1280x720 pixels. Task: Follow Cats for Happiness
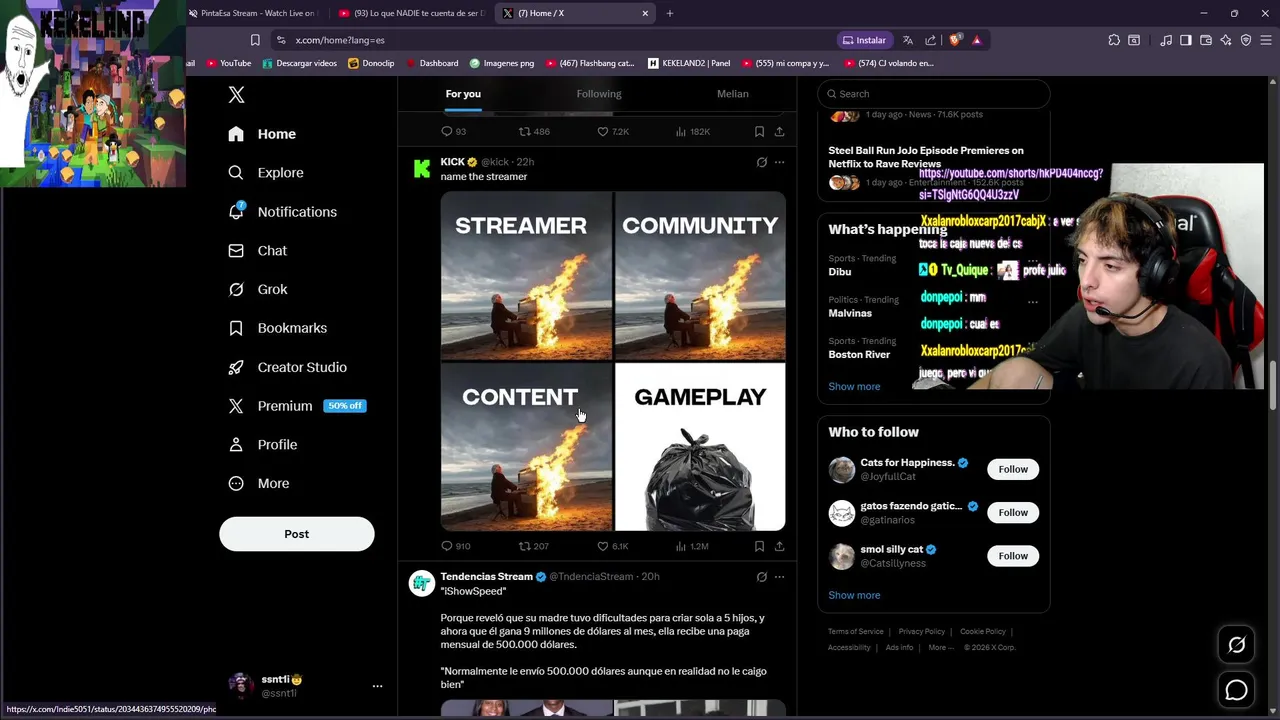click(x=1013, y=469)
